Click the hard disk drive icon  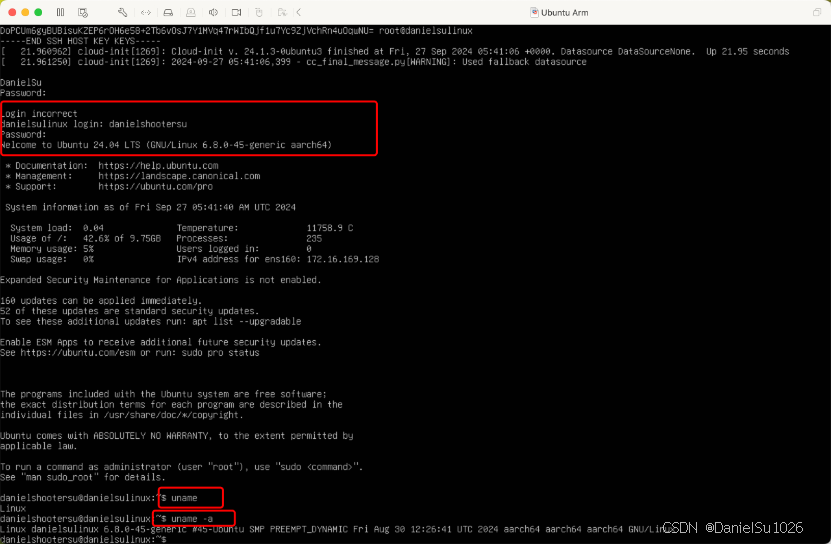(x=168, y=12)
